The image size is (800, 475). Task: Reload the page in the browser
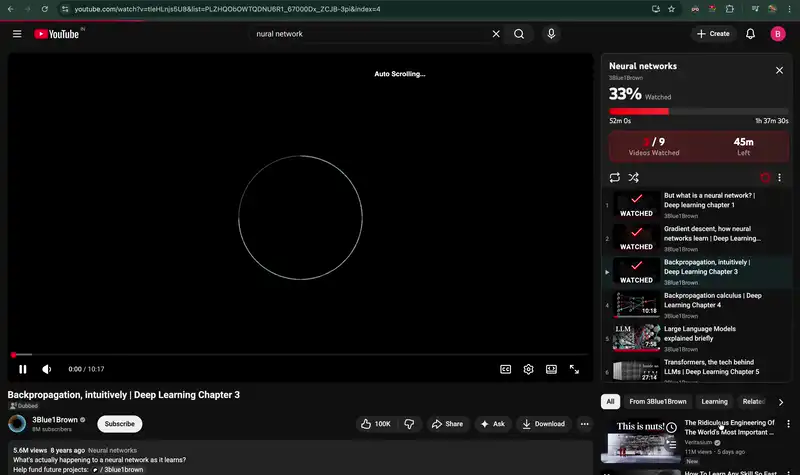(x=44, y=9)
